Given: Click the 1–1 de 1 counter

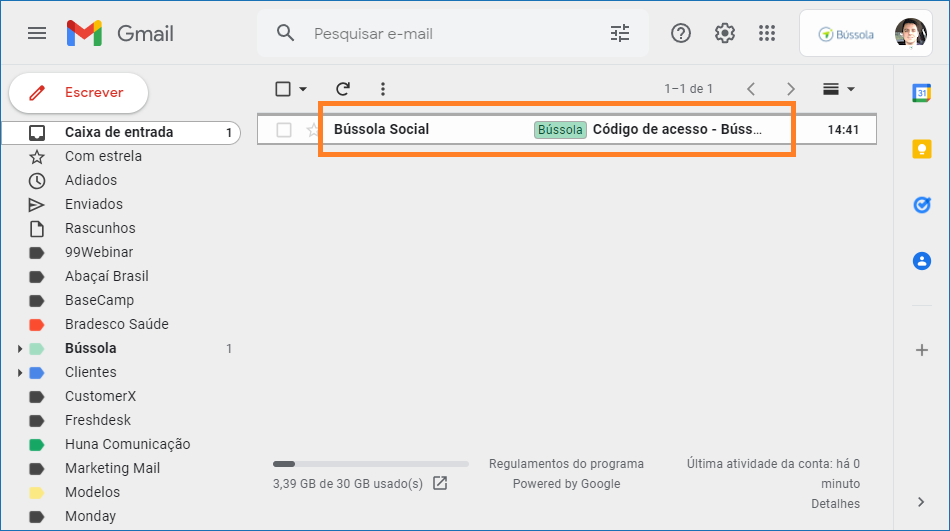Looking at the screenshot, I should point(688,89).
